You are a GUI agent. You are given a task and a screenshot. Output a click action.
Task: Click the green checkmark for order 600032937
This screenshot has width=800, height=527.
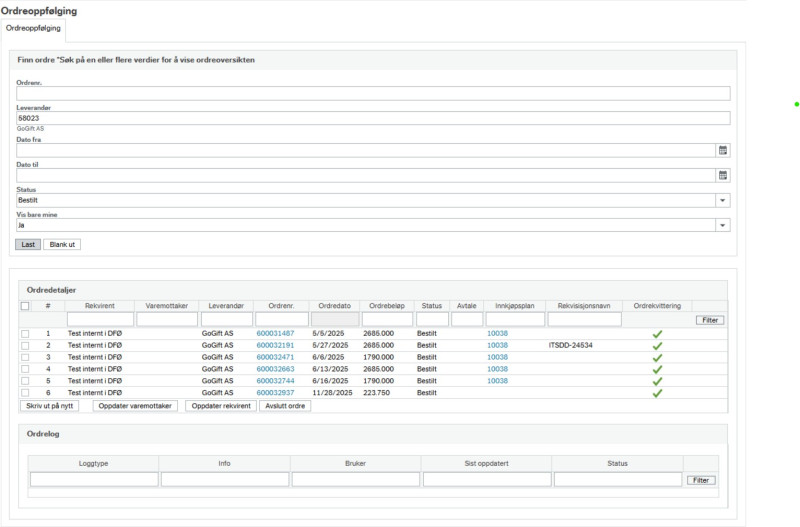[657, 393]
